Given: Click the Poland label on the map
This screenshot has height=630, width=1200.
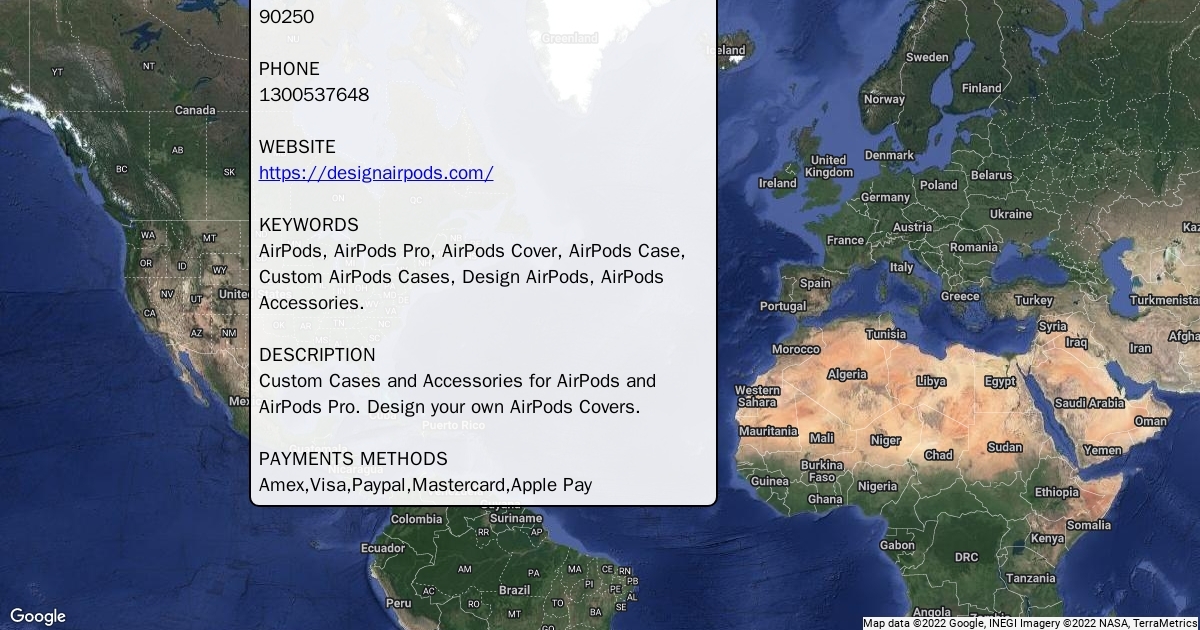Looking at the screenshot, I should [x=938, y=185].
